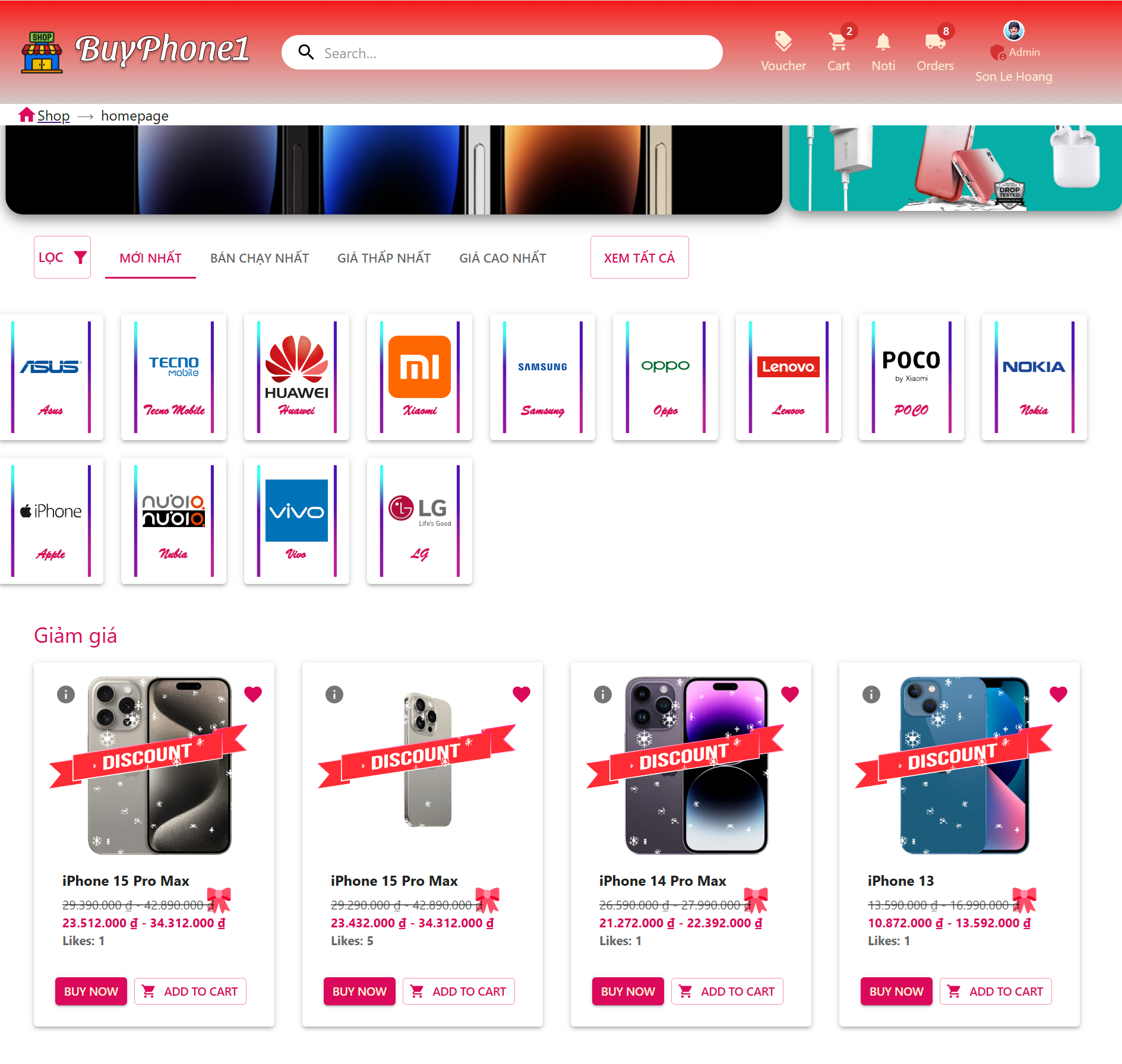This screenshot has width=1122, height=1064.
Task: Toggle heart on iPhone 14 Pro Max
Action: [x=790, y=694]
